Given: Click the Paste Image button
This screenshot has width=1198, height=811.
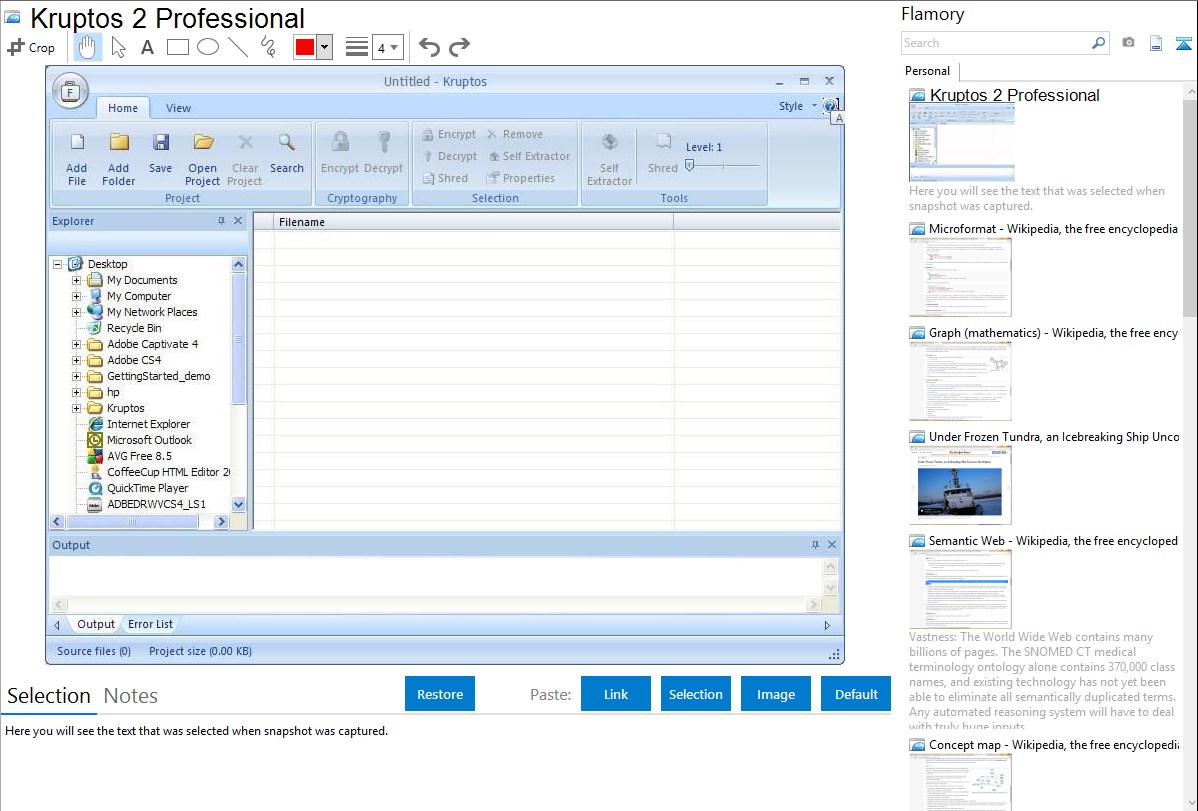Looking at the screenshot, I should [776, 694].
